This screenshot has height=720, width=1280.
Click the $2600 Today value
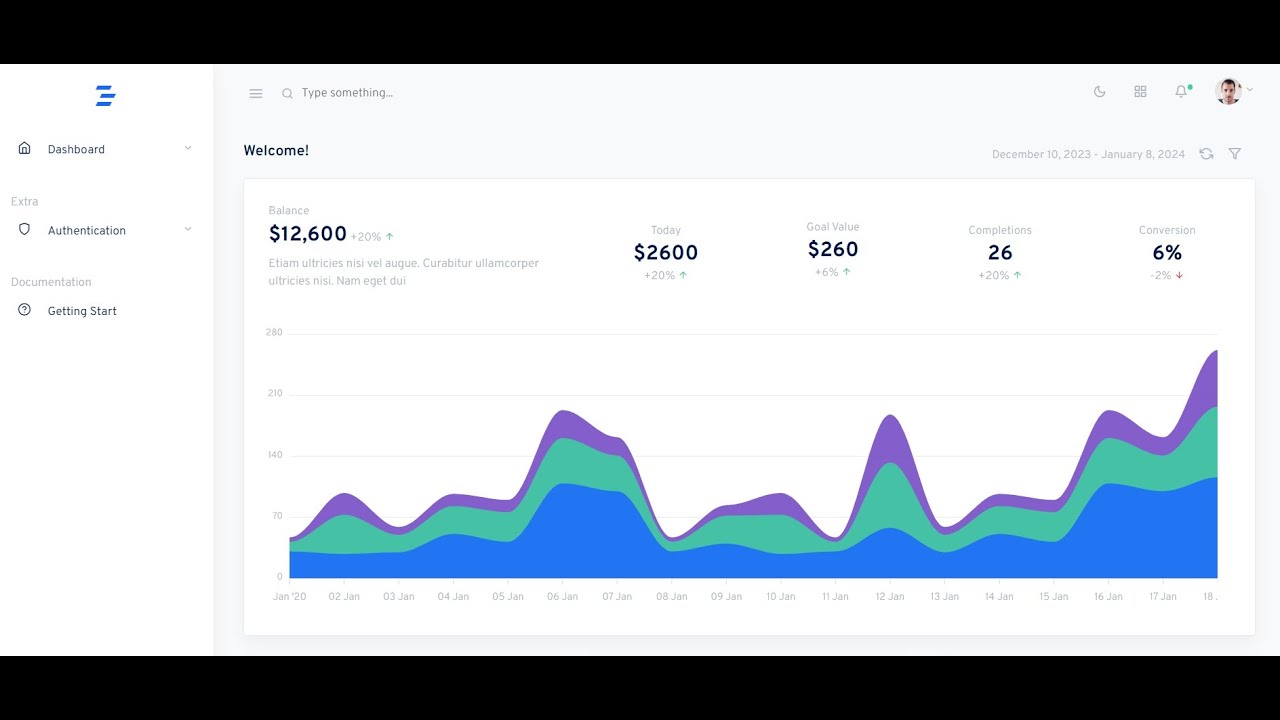pyautogui.click(x=666, y=253)
